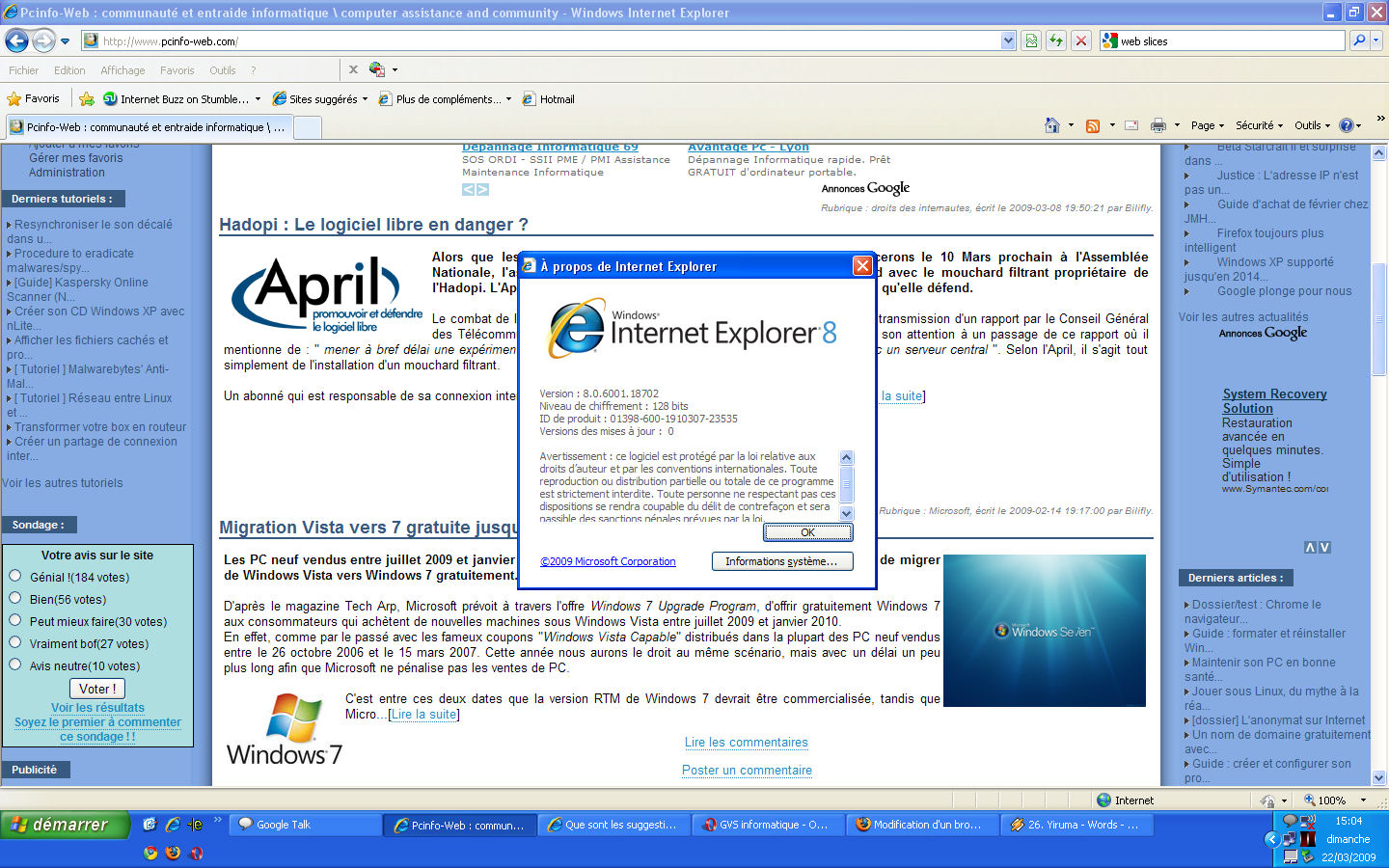Image resolution: width=1389 pixels, height=868 pixels.
Task: Expand the address bar history dropdown
Action: tap(1008, 41)
